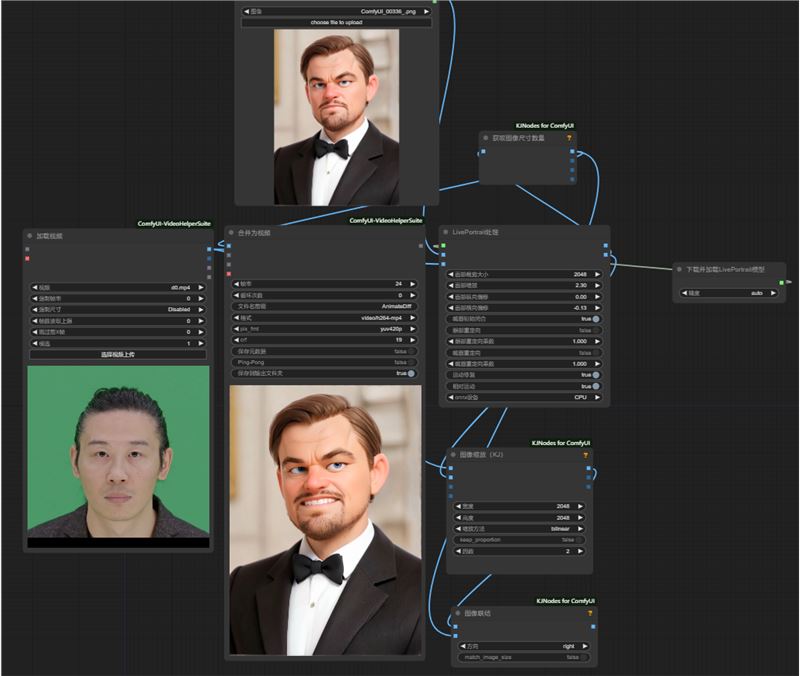
Task: Click the choose file to upload button
Action: [336, 22]
